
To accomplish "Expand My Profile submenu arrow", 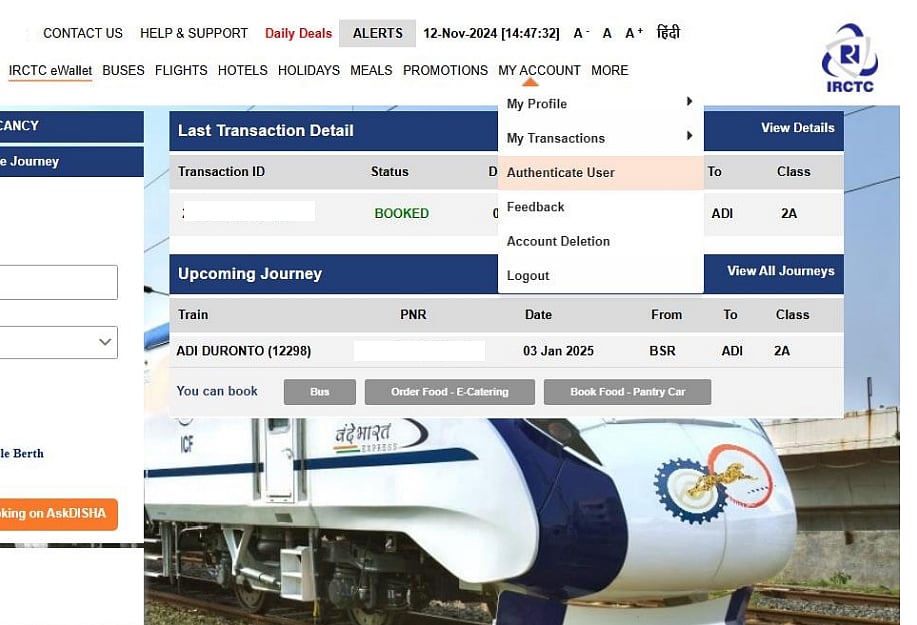I will click(689, 102).
